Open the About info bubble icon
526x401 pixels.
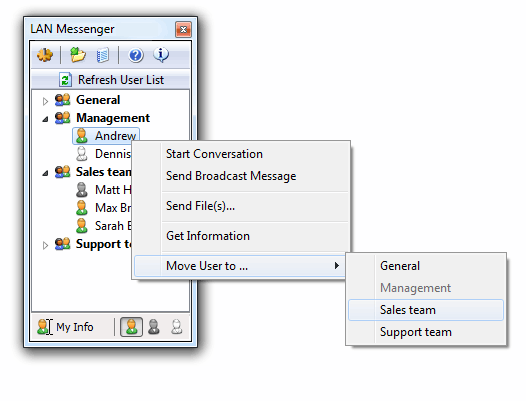161,55
